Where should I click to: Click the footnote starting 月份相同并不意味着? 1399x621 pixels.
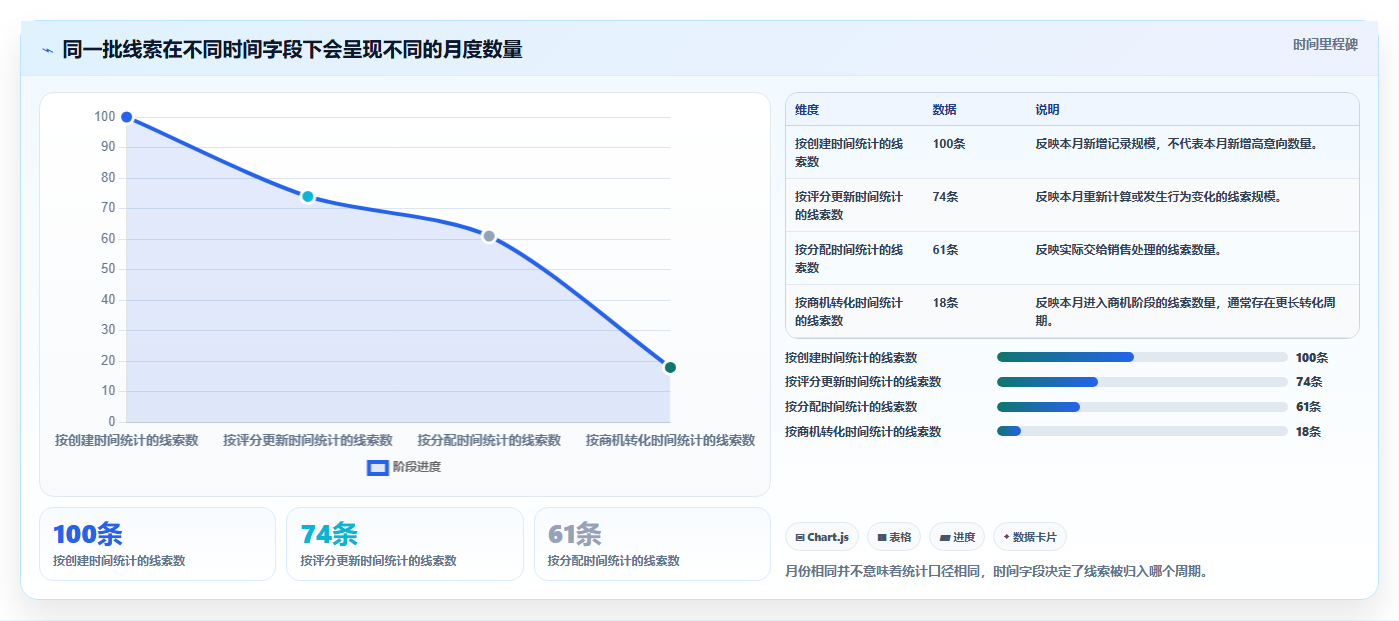point(998,572)
